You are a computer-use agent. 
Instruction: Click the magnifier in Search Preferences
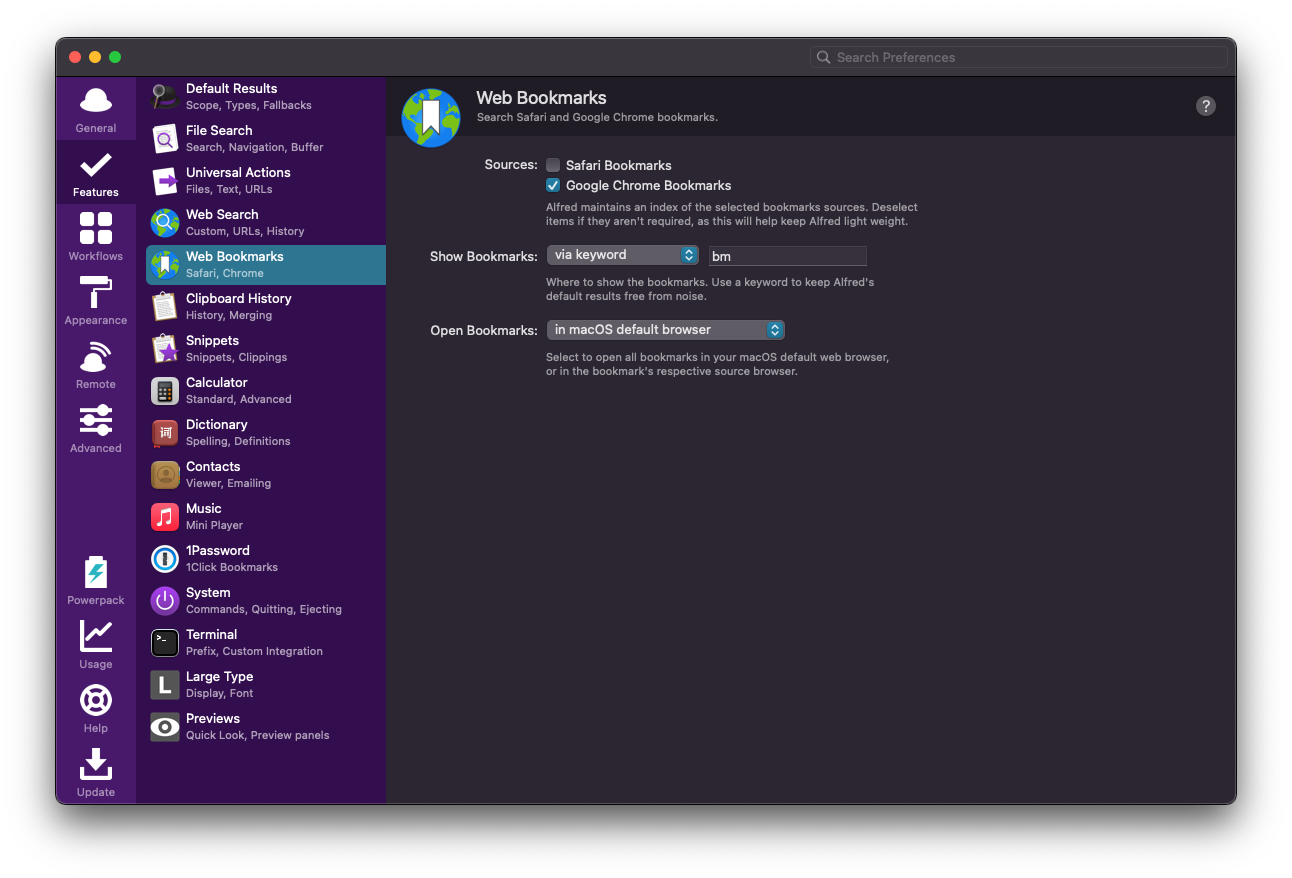(x=824, y=57)
